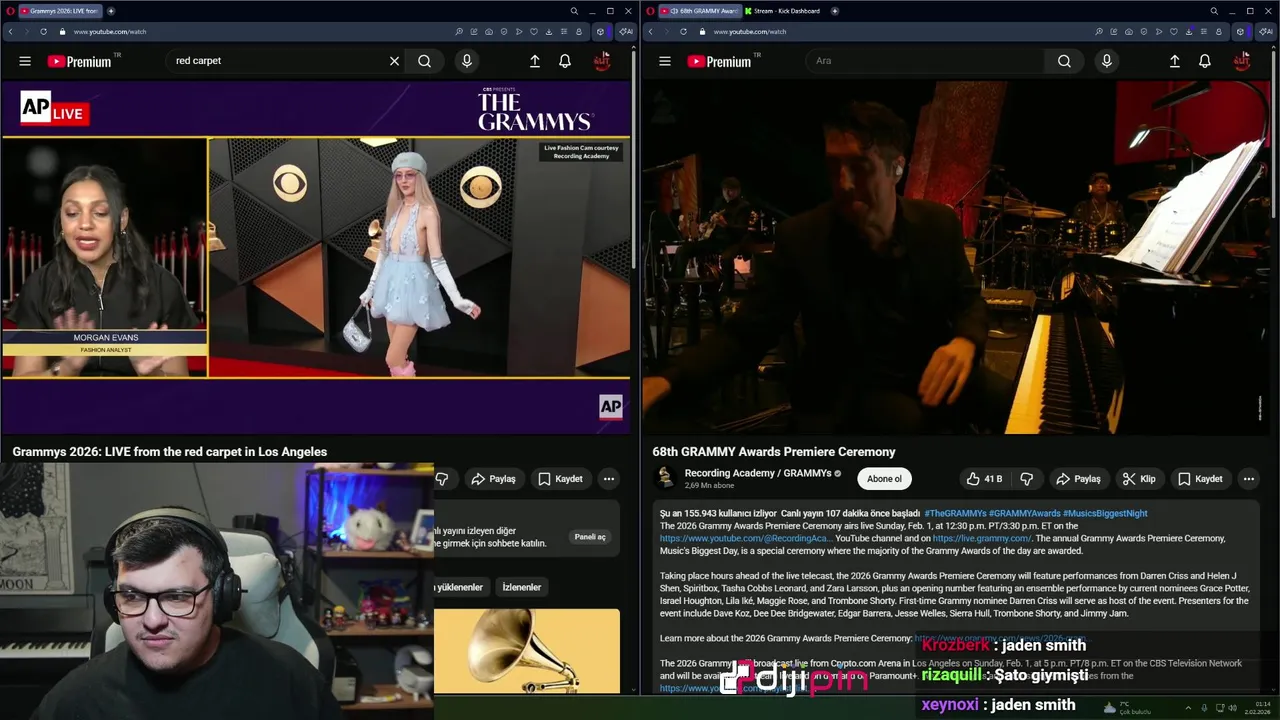This screenshot has height=720, width=1280.
Task: Click the Recording Academy channel avatar
Action: 665,478
